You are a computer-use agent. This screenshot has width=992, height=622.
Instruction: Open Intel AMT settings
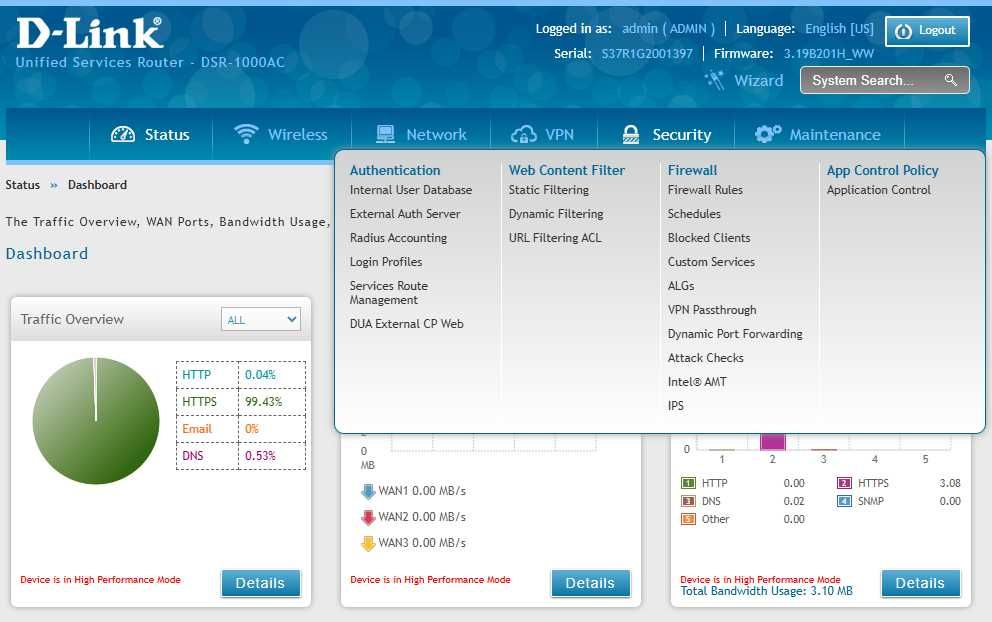click(x=697, y=382)
